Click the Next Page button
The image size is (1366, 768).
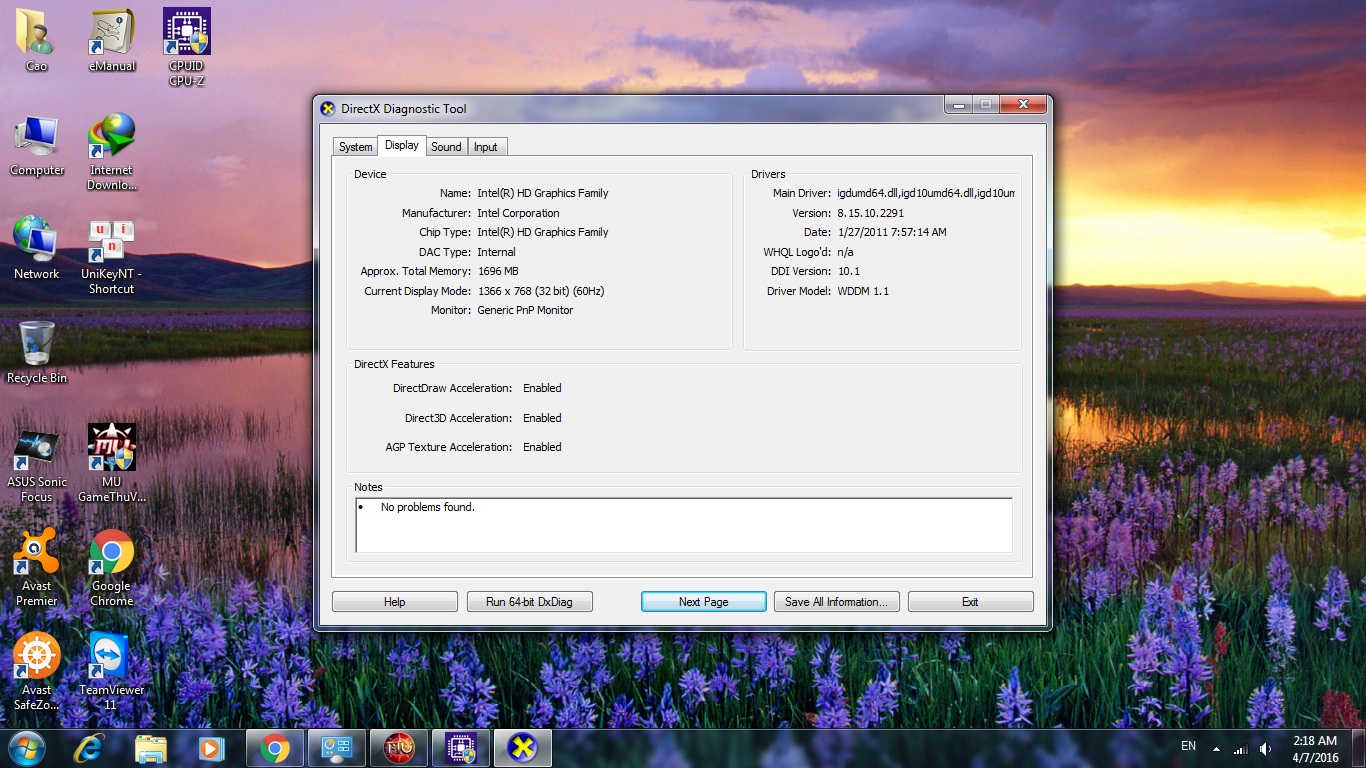tap(703, 602)
